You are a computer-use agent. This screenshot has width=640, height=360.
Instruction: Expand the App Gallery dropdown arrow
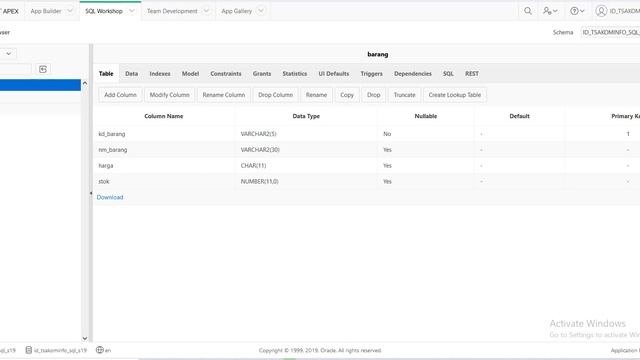[261, 11]
